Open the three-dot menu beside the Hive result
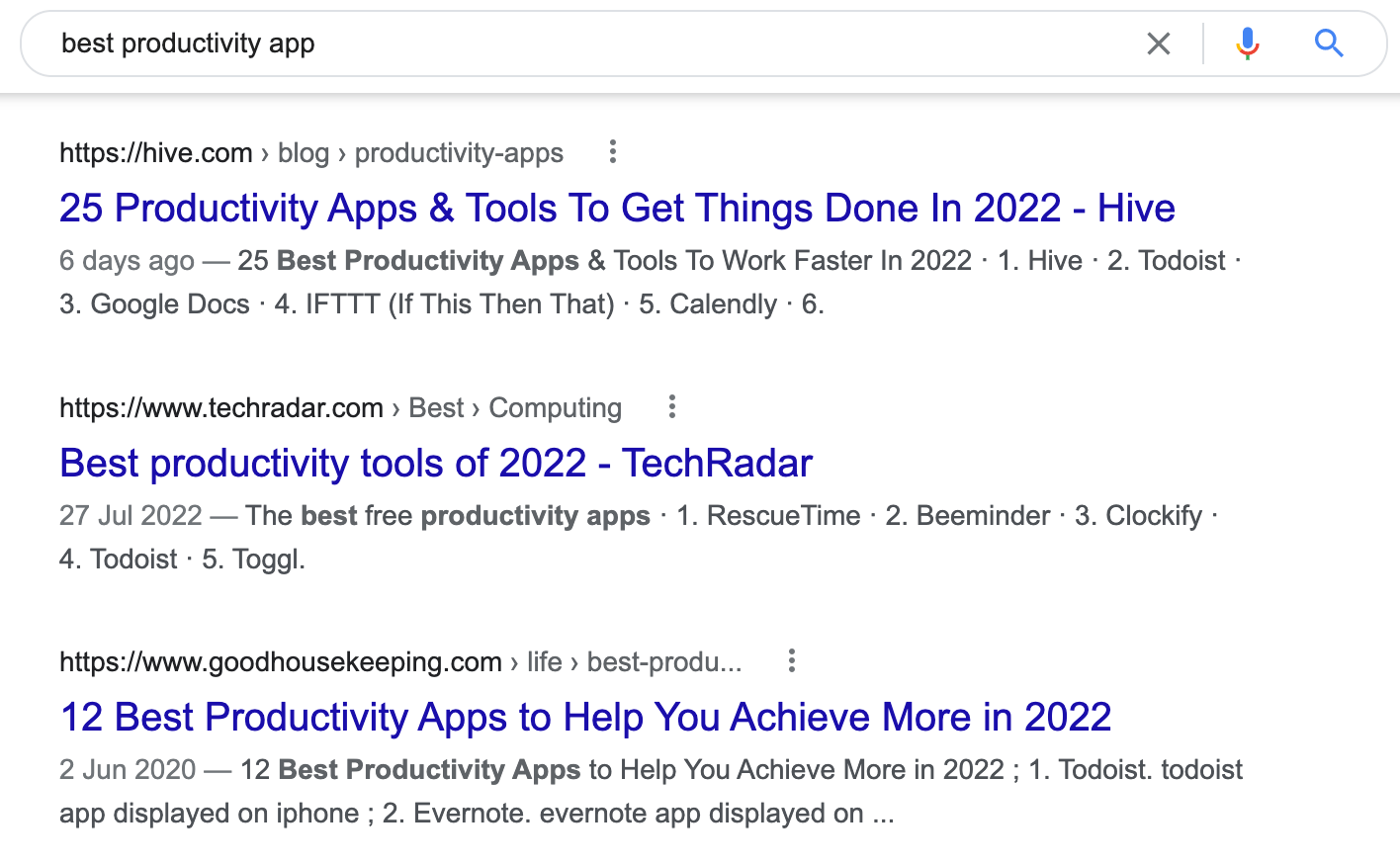Image resolution: width=1400 pixels, height=864 pixels. coord(613,152)
